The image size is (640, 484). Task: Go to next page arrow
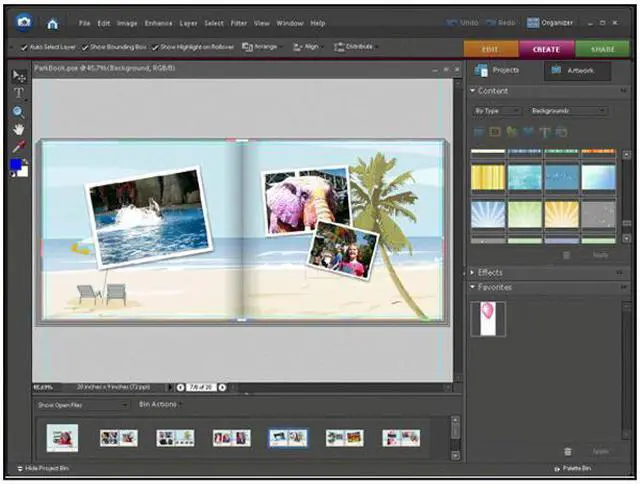(222, 387)
